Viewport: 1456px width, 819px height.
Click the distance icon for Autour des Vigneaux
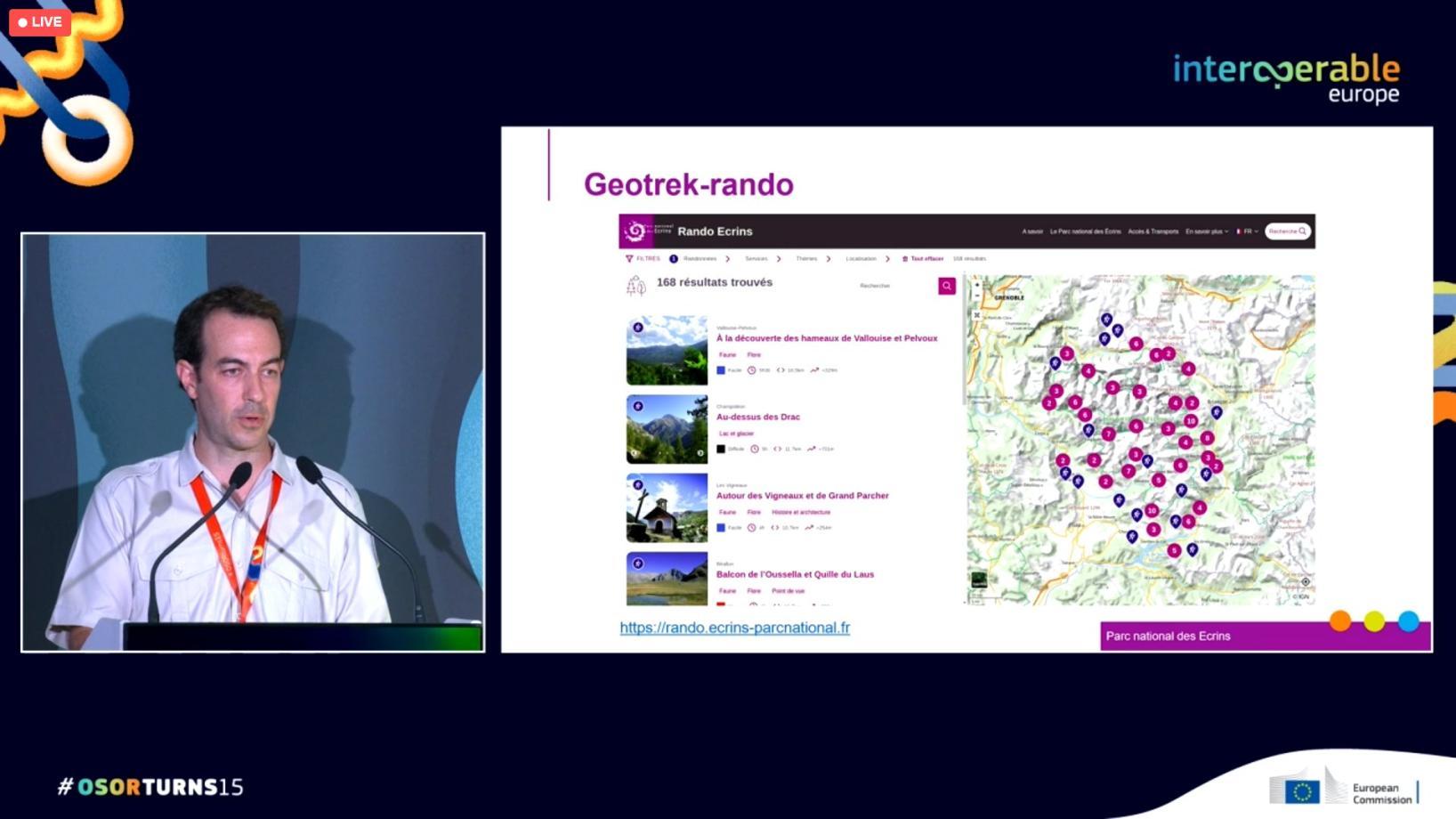pyautogui.click(x=774, y=528)
